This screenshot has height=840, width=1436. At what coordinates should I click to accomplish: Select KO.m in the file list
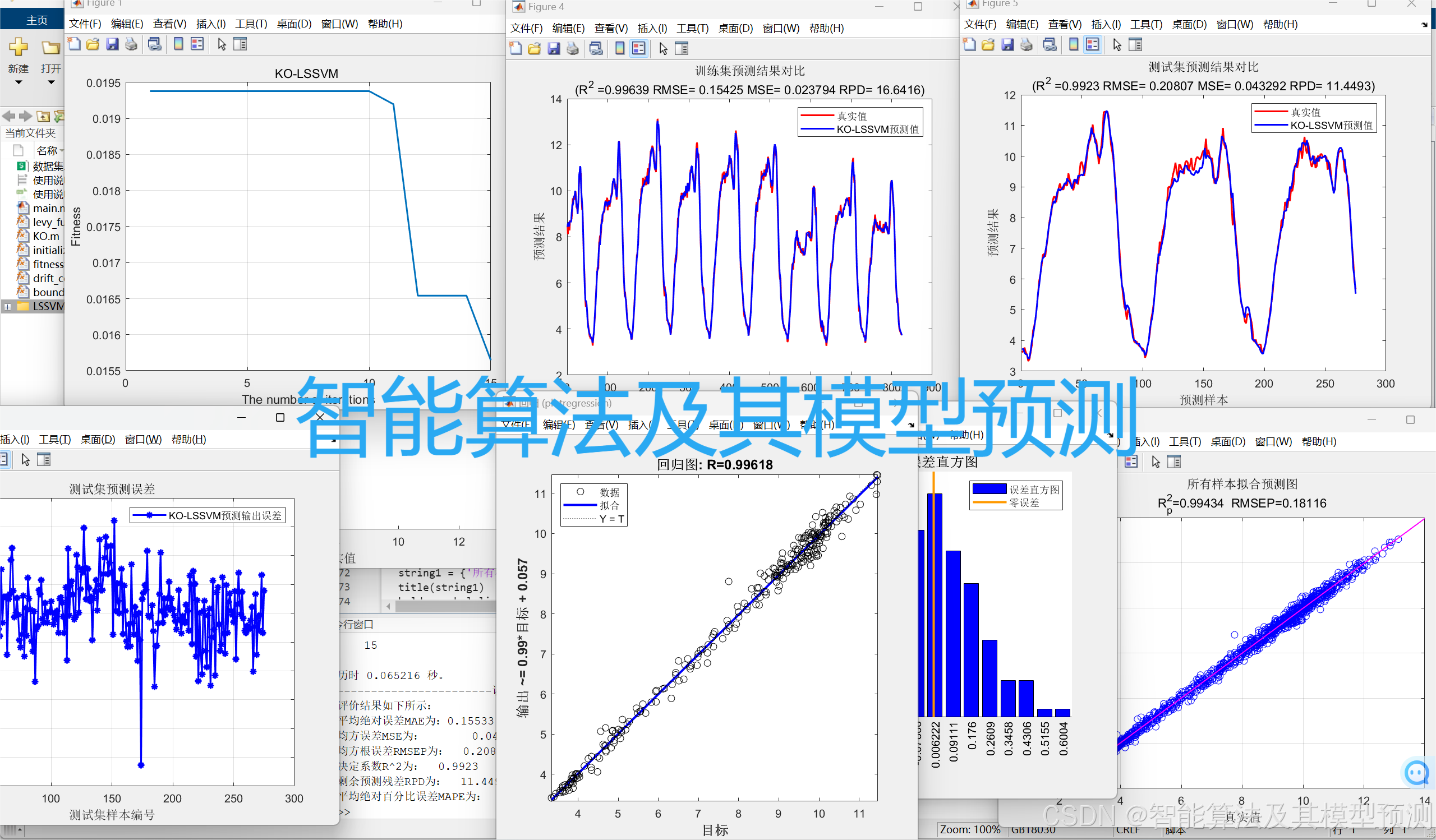pyautogui.click(x=45, y=236)
